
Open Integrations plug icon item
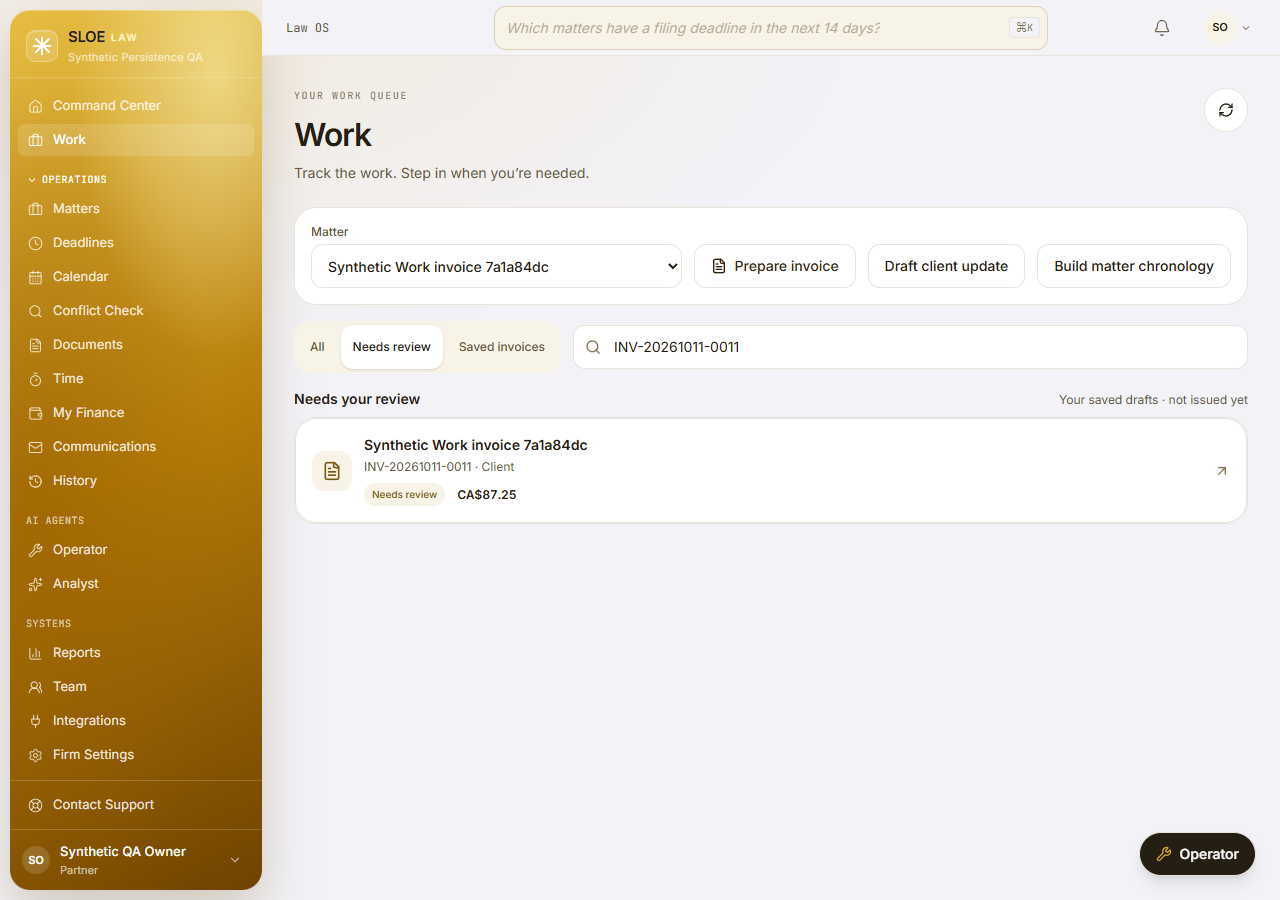tap(136, 720)
